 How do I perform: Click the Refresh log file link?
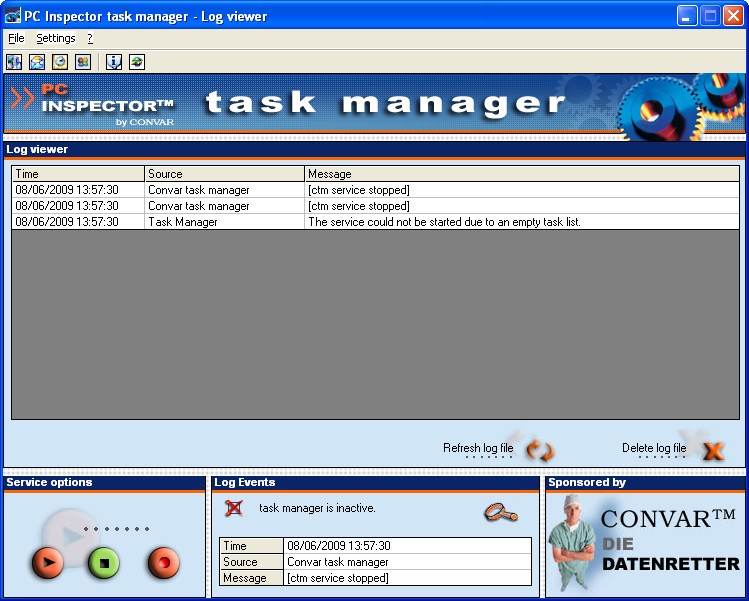click(x=478, y=448)
